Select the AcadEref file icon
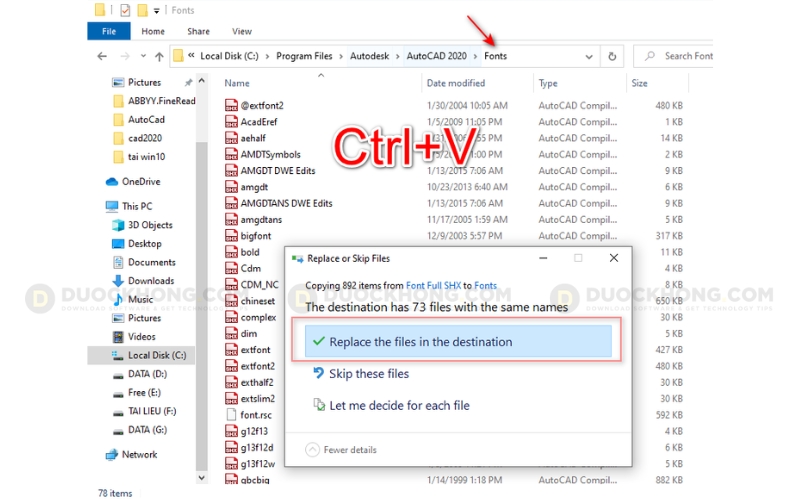The image size is (800, 500). (x=231, y=122)
